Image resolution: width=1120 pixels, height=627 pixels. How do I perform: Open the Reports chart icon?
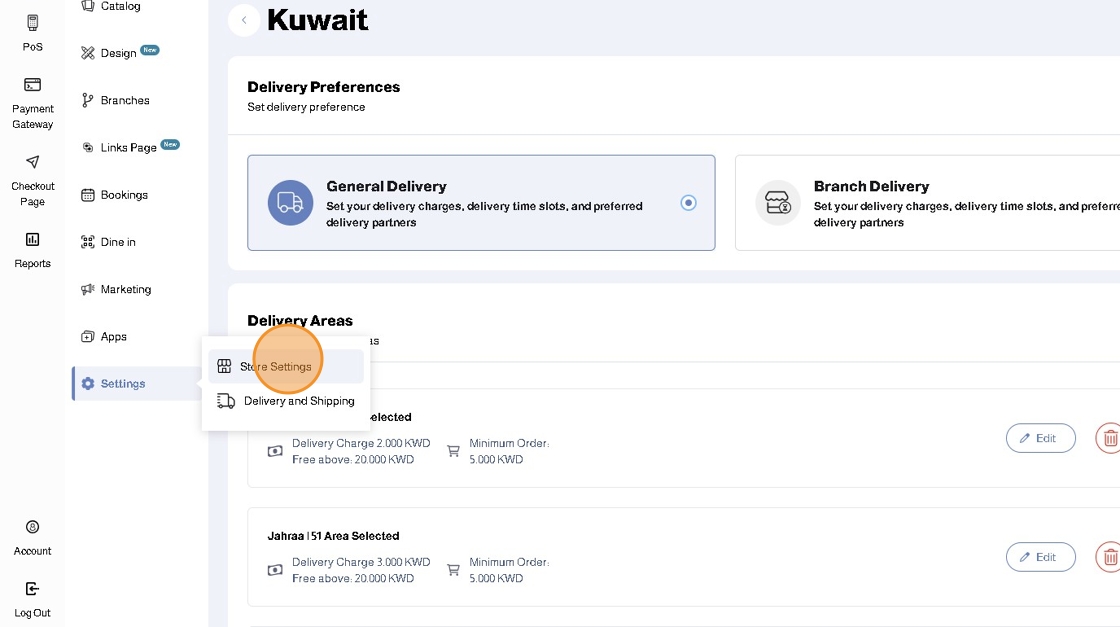click(33, 239)
